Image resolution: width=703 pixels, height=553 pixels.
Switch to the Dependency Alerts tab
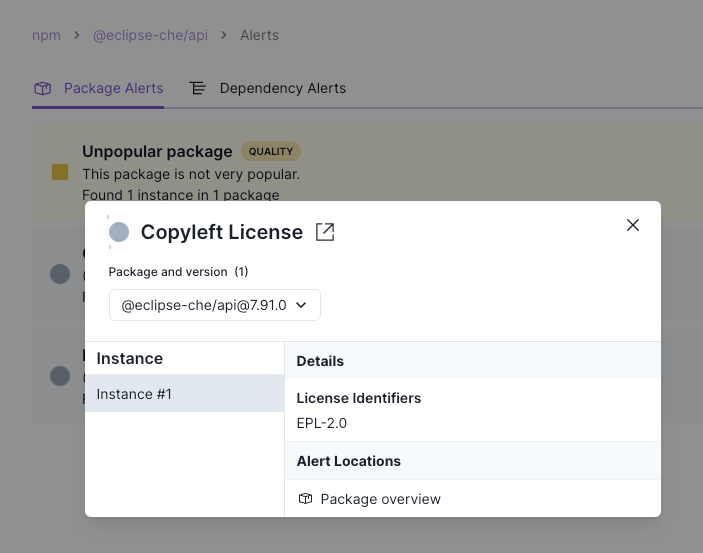click(x=282, y=88)
